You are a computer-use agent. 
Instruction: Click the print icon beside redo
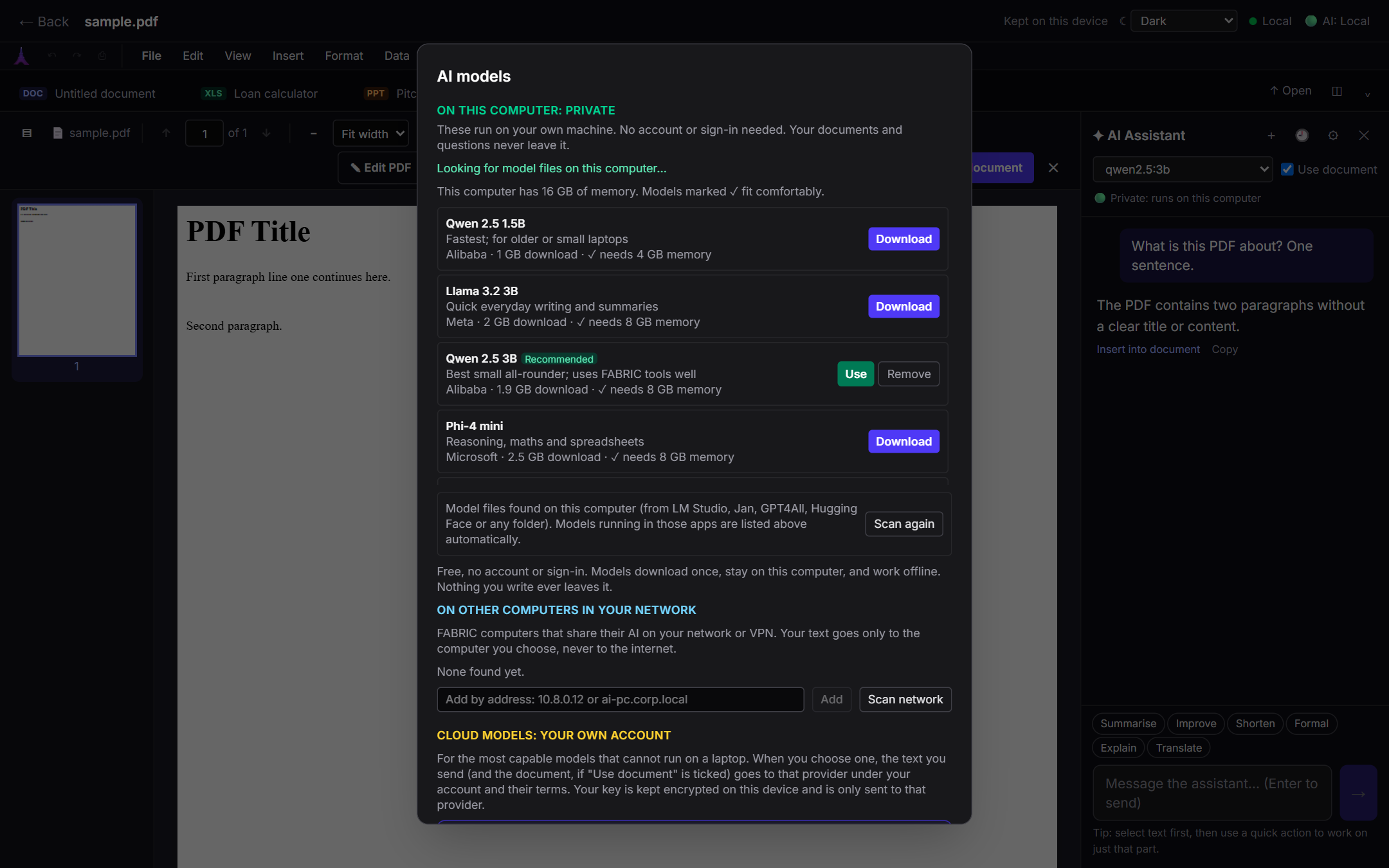point(102,56)
